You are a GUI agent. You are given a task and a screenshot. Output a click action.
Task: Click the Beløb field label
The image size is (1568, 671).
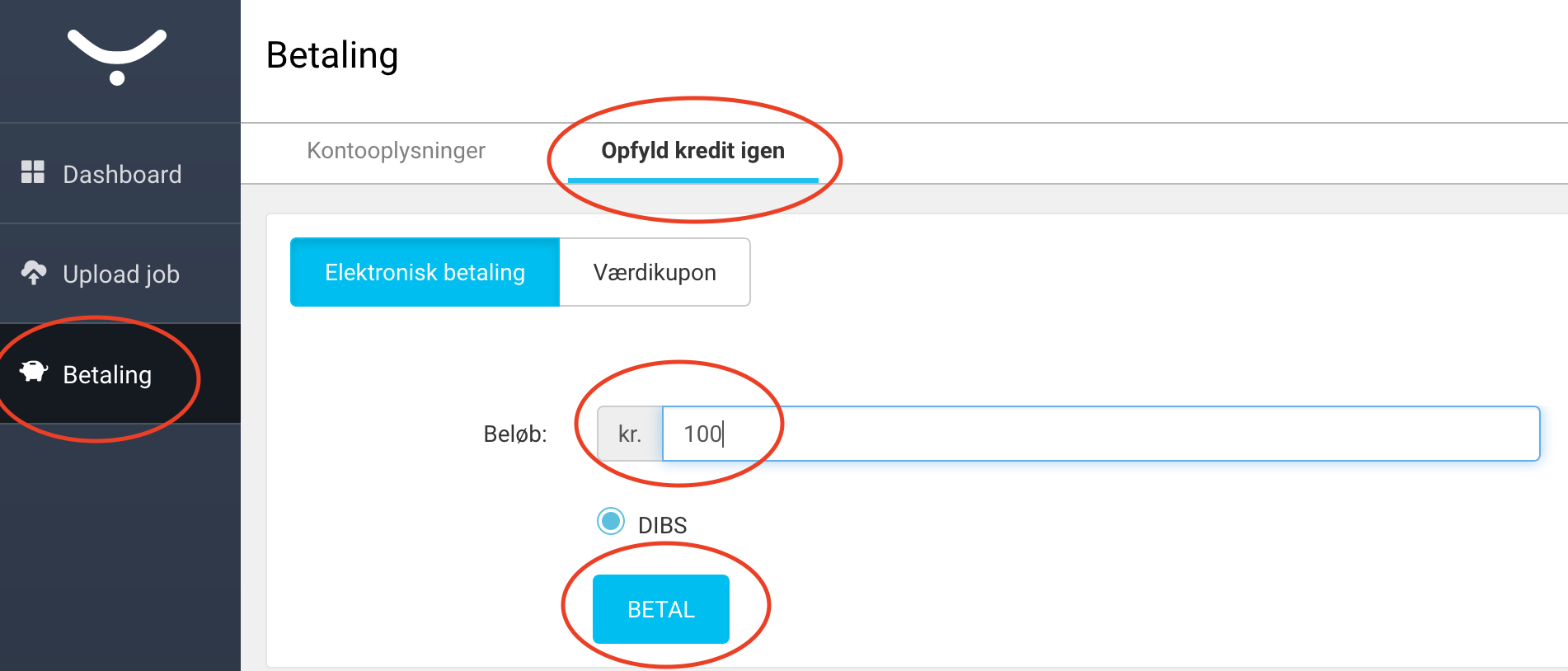click(x=515, y=434)
